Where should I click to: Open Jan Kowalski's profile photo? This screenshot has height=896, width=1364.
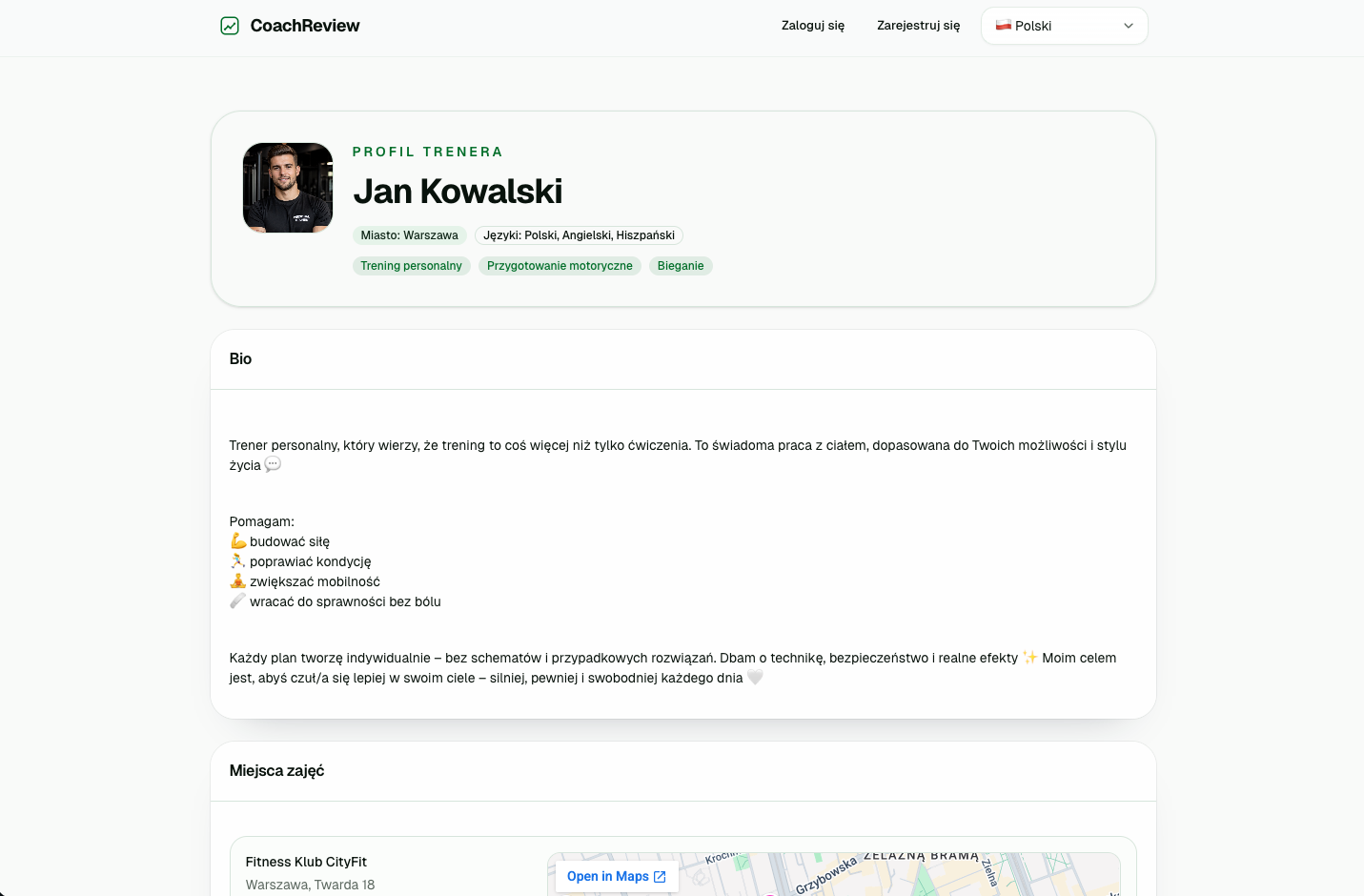[x=288, y=188]
